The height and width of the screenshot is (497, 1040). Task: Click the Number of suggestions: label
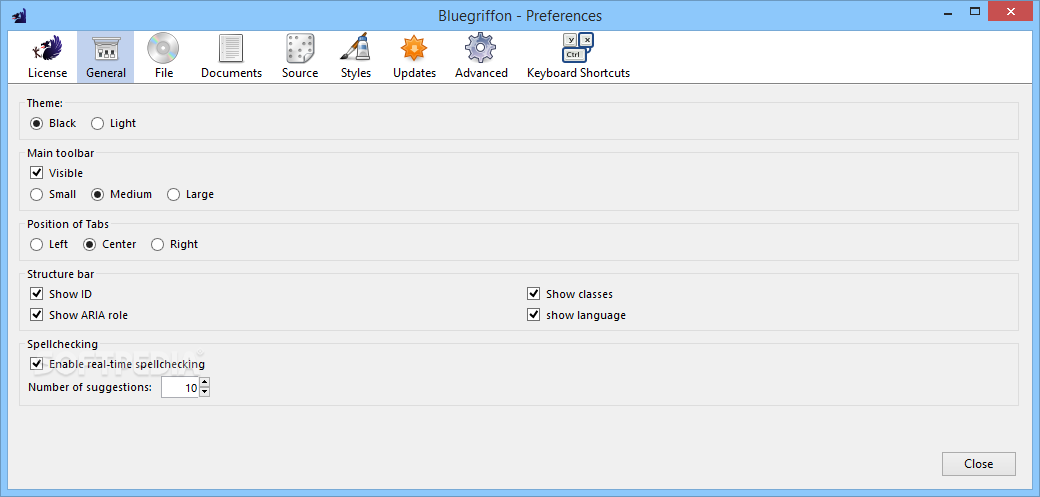(x=90, y=387)
